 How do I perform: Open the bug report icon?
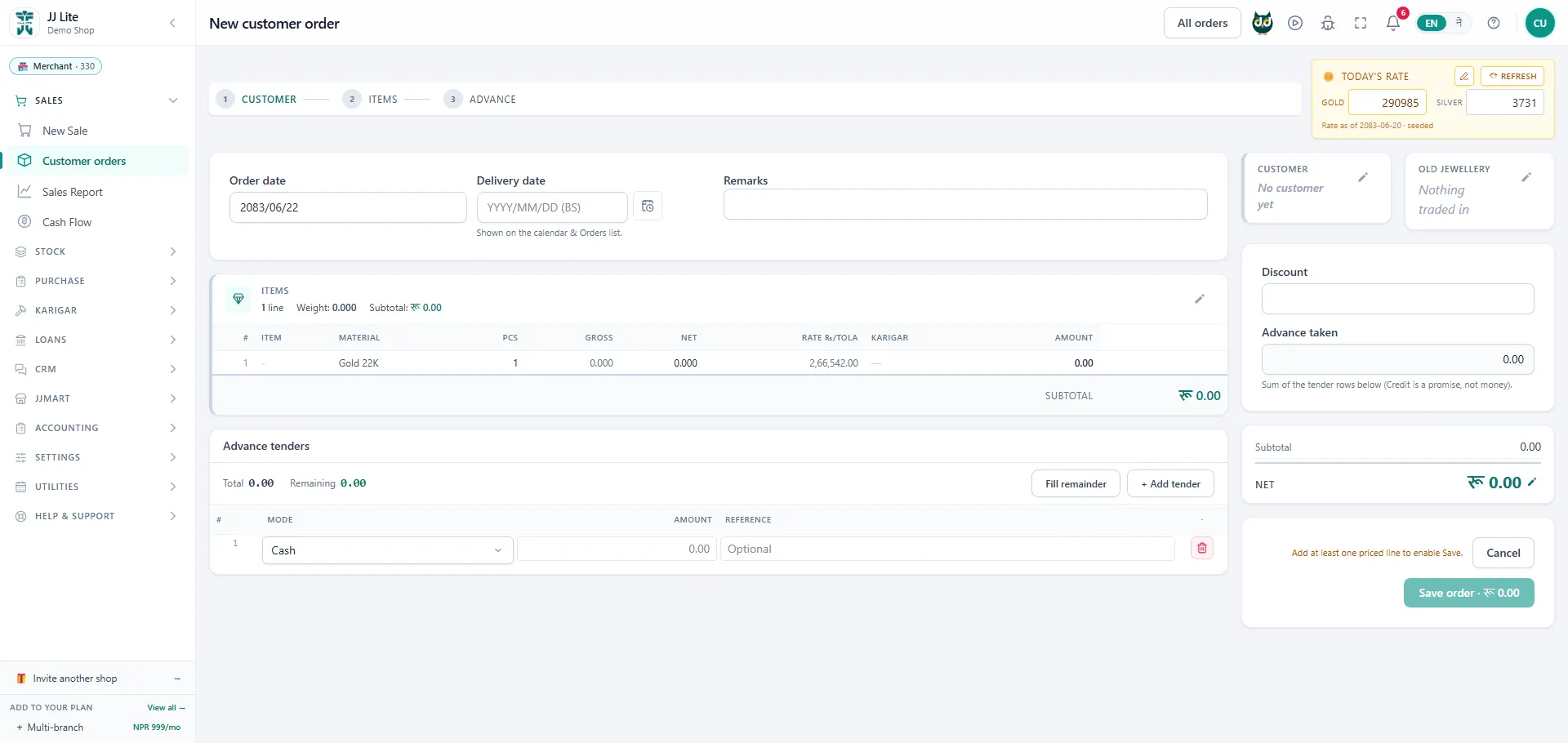tap(1328, 23)
